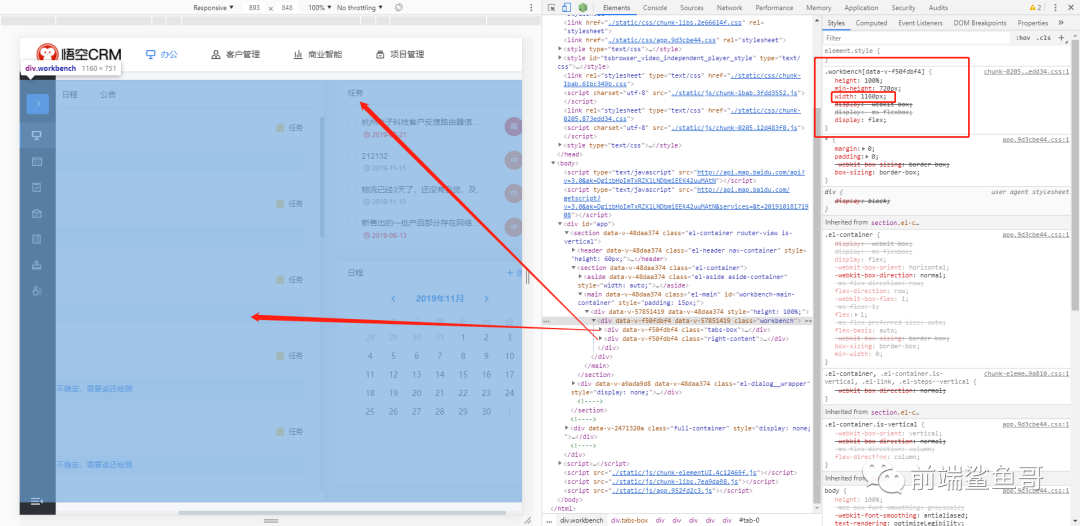Click the Filter styles input field
This screenshot has height=526, width=1080.
coord(900,38)
